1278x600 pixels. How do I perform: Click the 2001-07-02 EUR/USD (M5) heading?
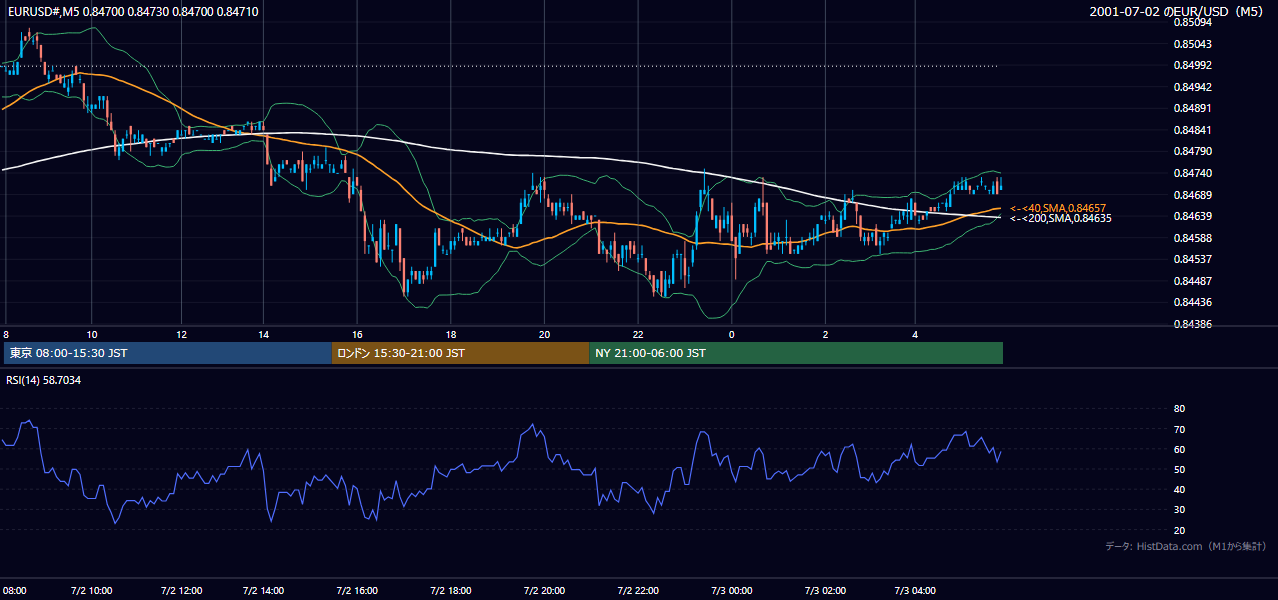tap(1177, 11)
